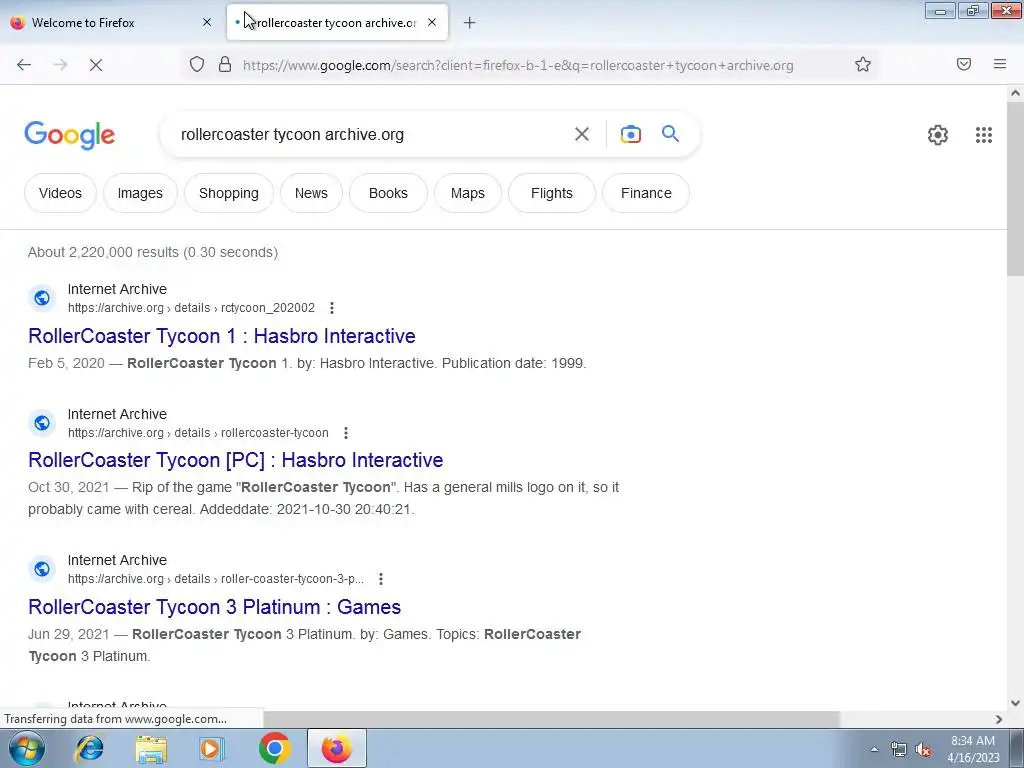Open RollerCoaster Tycoon 3 Platinum : Games link
Viewport: 1024px width, 768px height.
214,607
